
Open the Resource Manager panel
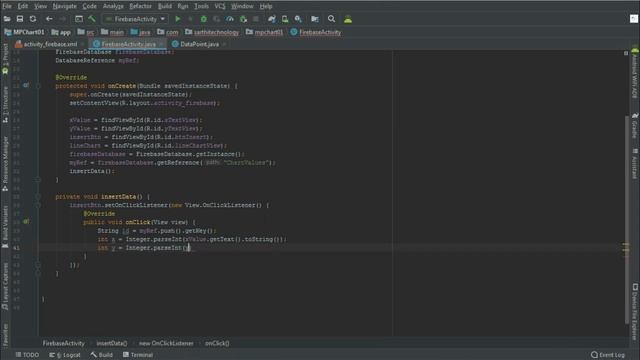[5, 163]
